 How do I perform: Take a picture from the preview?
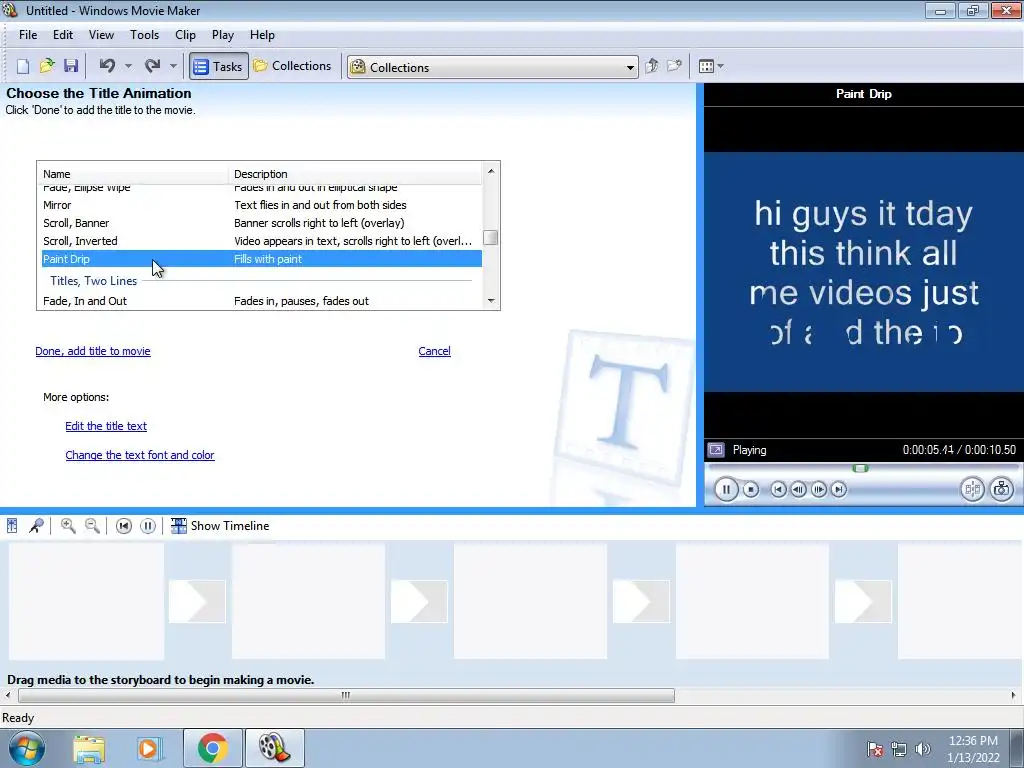click(x=1002, y=489)
